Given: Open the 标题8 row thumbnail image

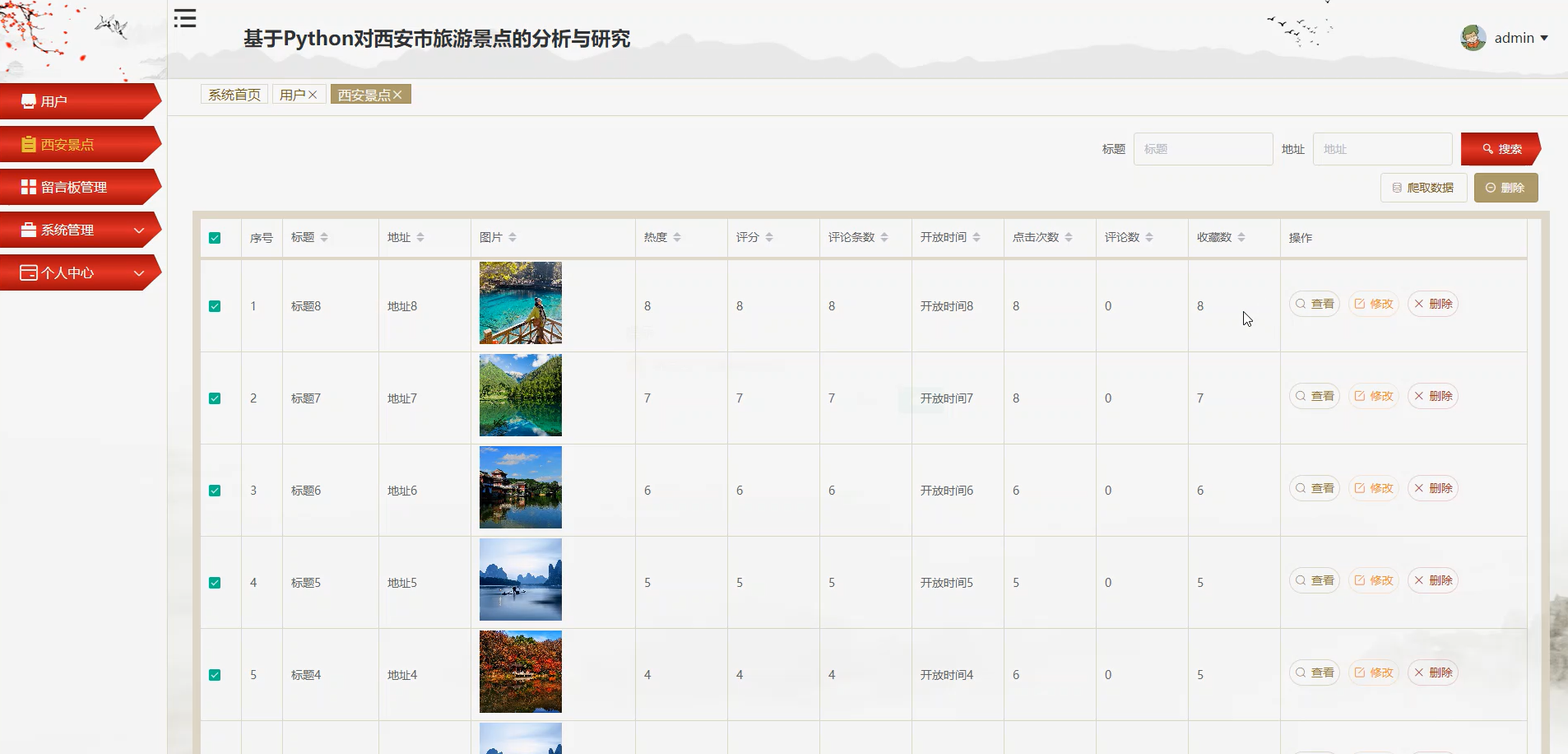Looking at the screenshot, I should (x=521, y=303).
